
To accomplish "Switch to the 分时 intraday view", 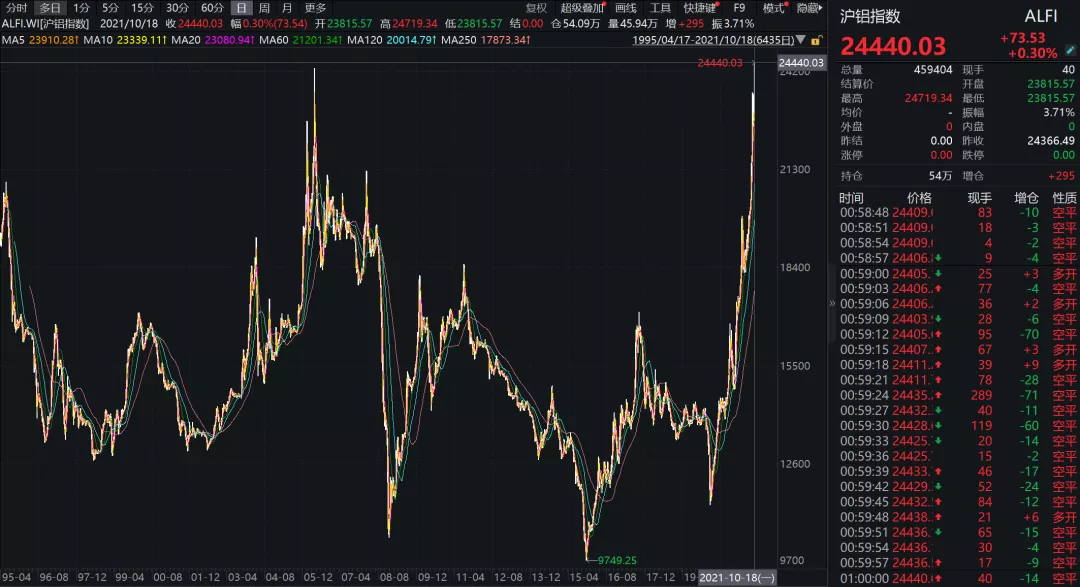I will pos(16,8).
